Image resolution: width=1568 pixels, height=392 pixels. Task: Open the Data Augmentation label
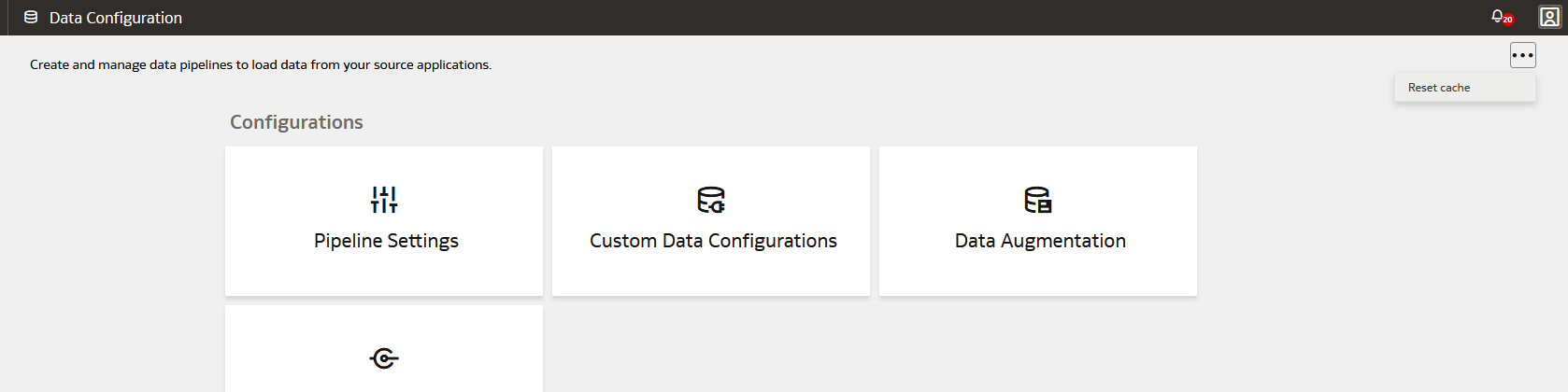(x=1040, y=241)
